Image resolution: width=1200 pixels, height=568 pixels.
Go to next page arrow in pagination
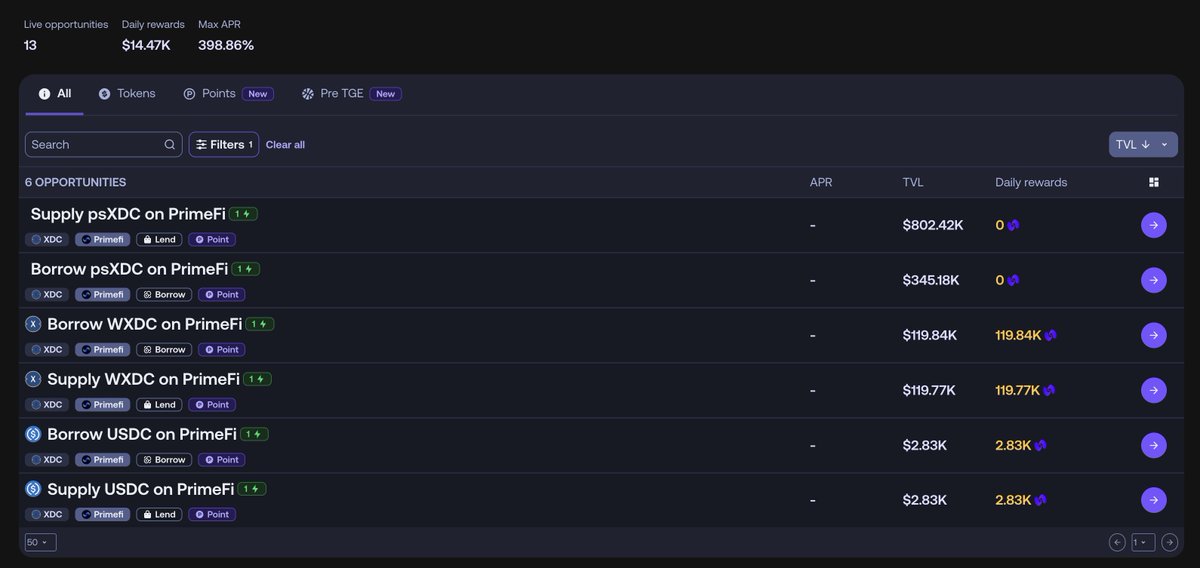[1170, 542]
